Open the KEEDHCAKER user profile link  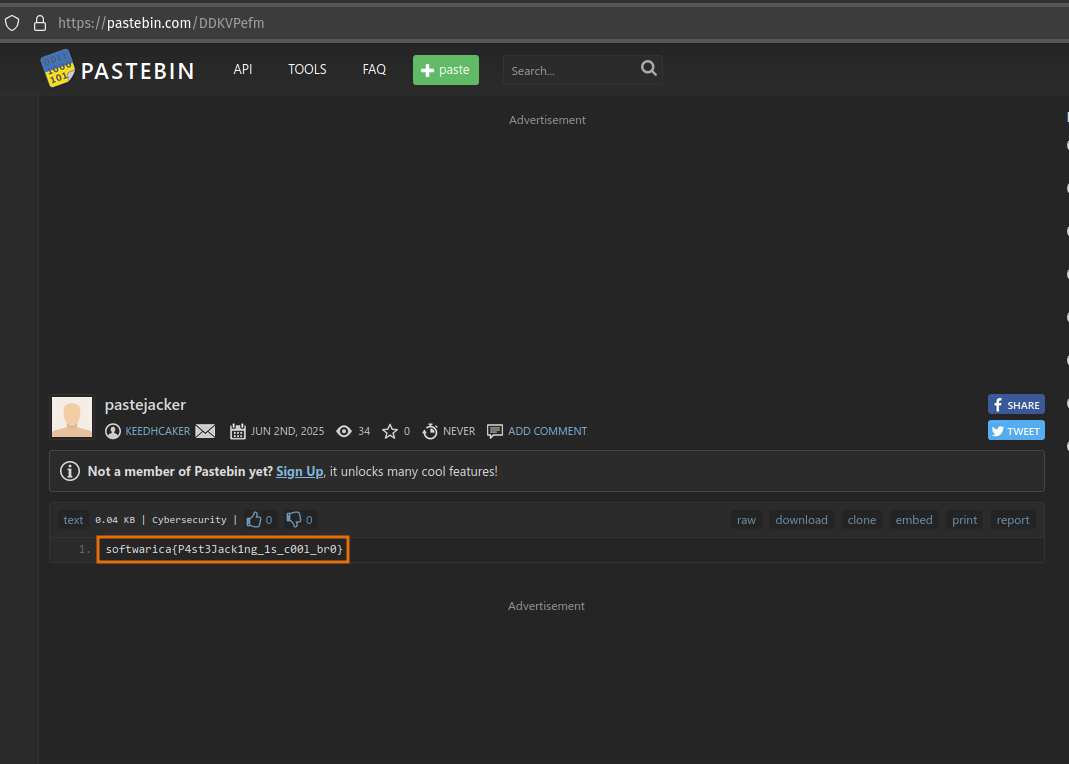click(156, 431)
